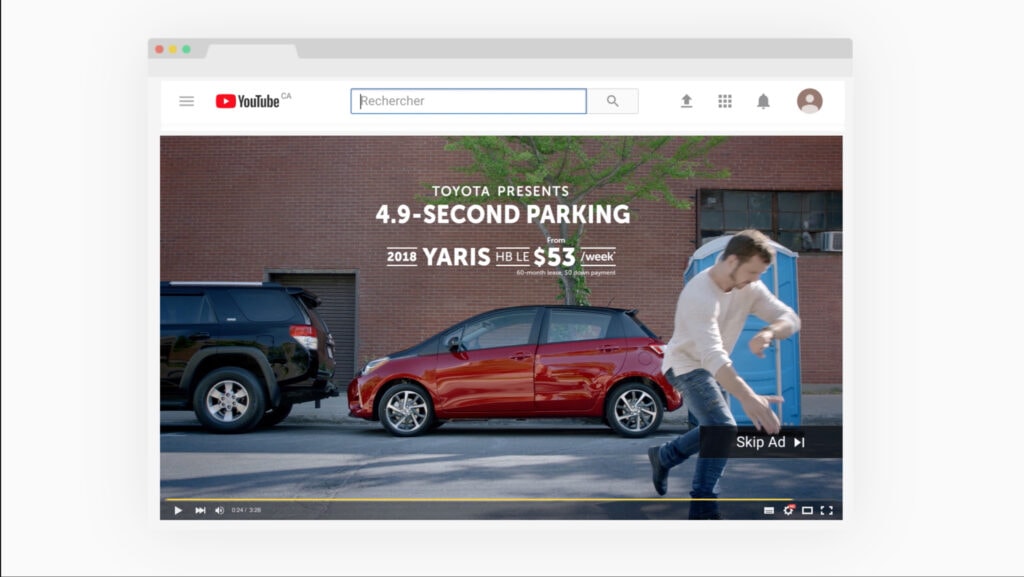The width and height of the screenshot is (1024, 577).
Task: Open the hamburger guide menu
Action: point(187,101)
